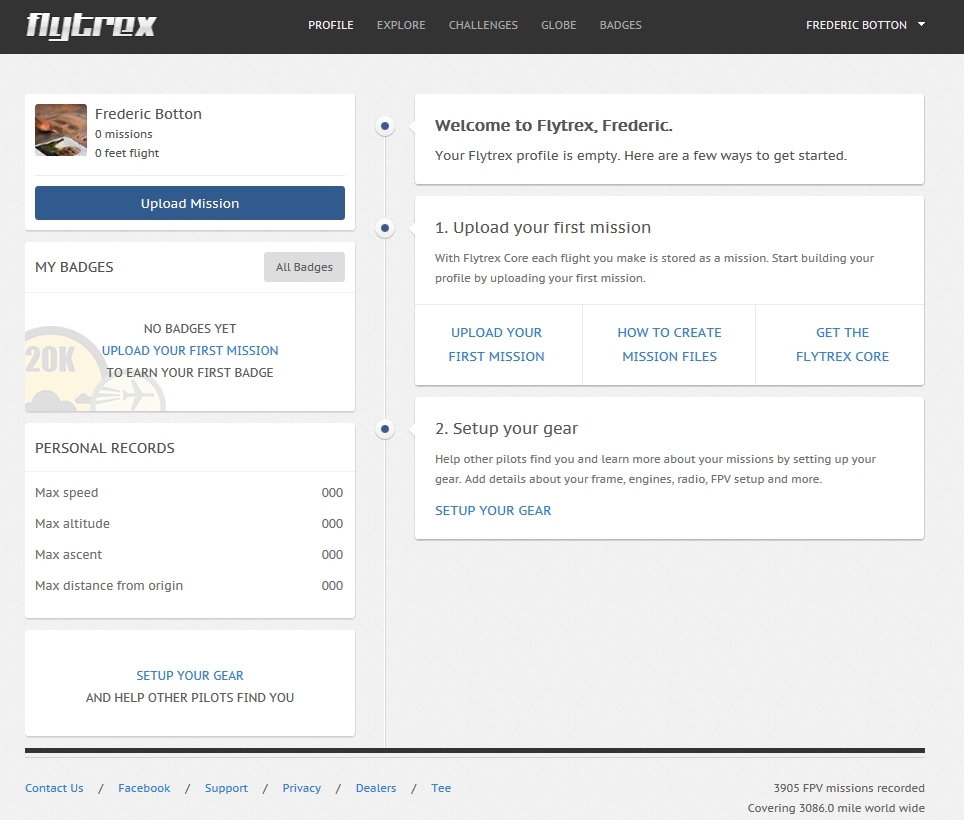This screenshot has height=820, width=964.
Task: Follow SETUP YOUR GEAR link in step 2
Action: [493, 510]
